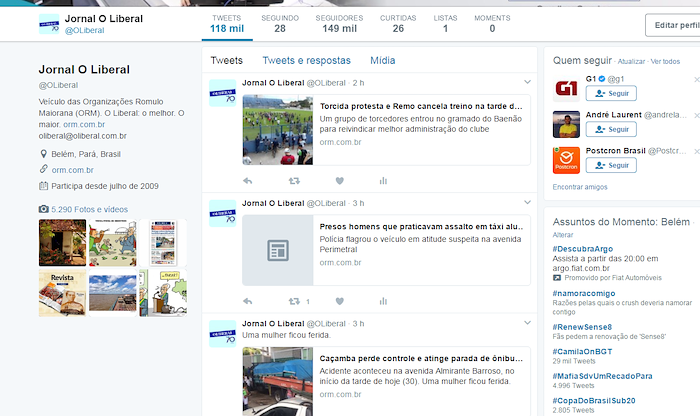
Task: Click the camera icon next to Fotos e vídeos
Action: (43, 209)
